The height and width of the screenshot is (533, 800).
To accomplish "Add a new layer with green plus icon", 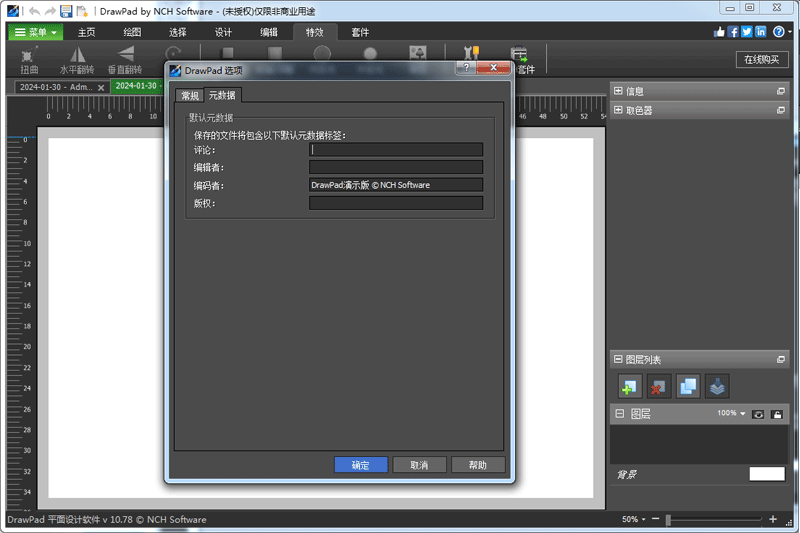I will [x=630, y=386].
